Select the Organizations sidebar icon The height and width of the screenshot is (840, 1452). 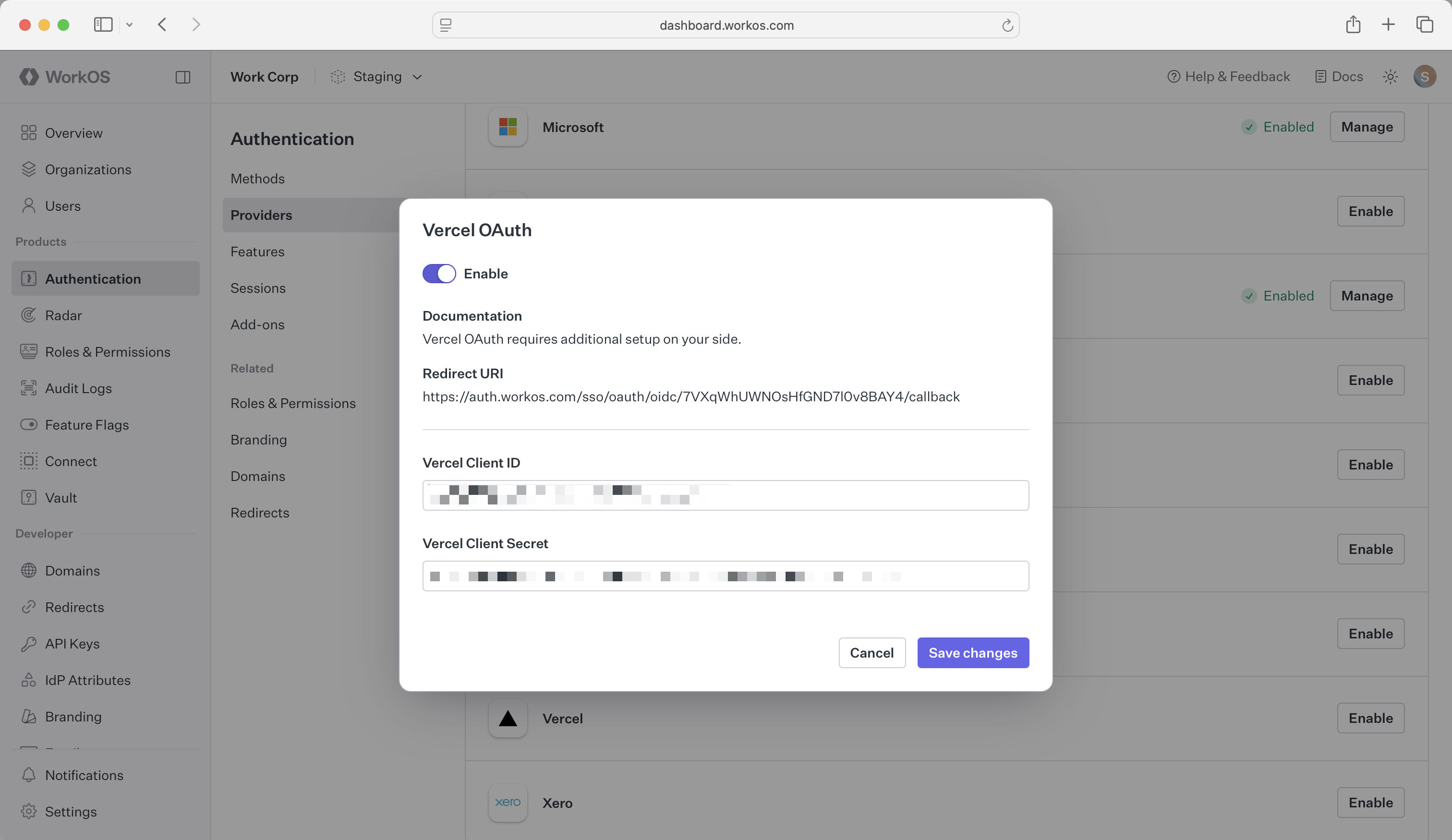tap(29, 169)
